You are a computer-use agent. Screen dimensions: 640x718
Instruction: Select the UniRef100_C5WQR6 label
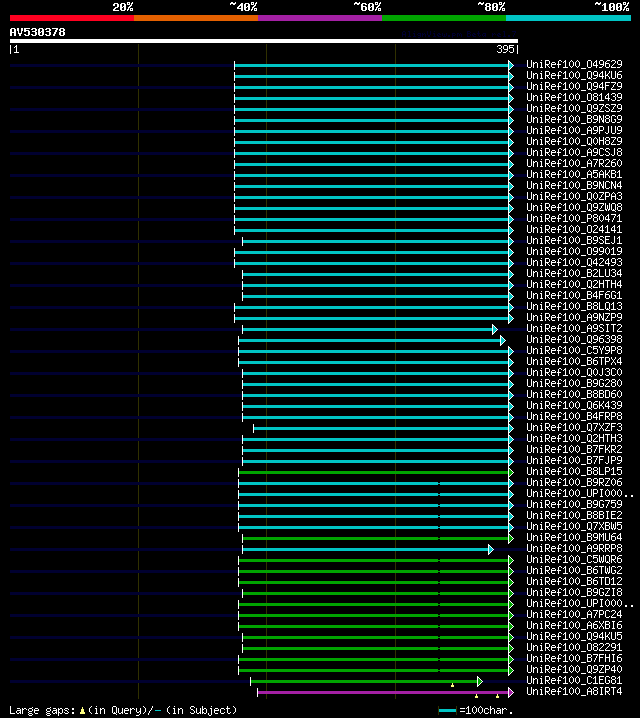point(574,559)
